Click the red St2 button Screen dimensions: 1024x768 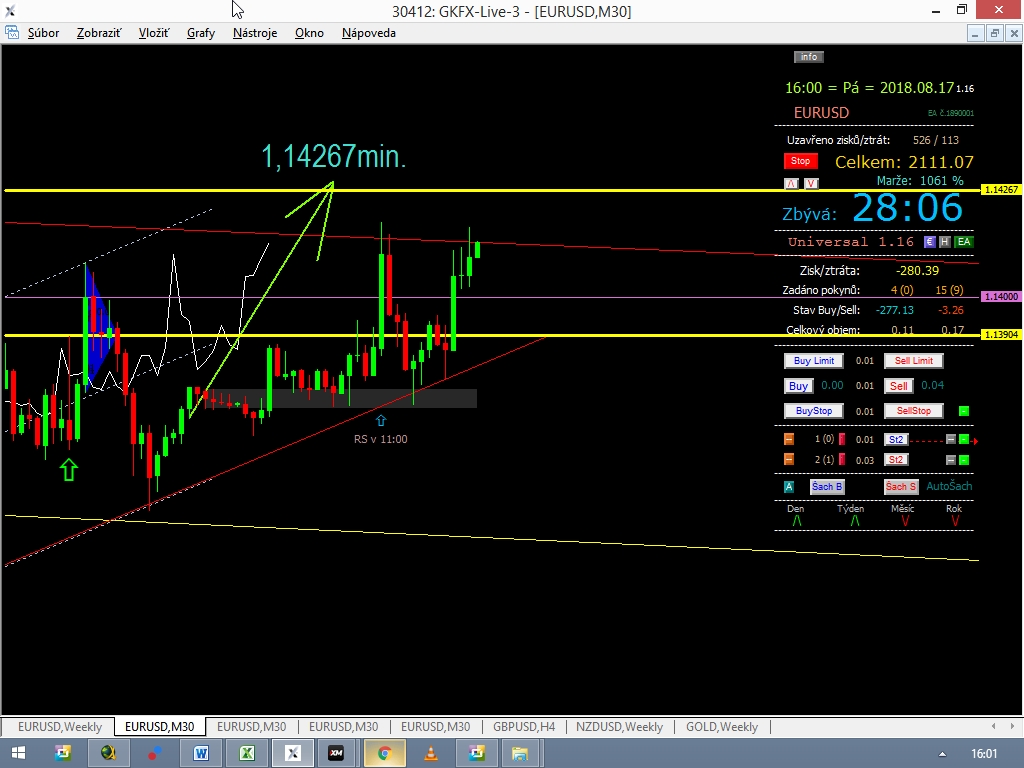click(896, 460)
